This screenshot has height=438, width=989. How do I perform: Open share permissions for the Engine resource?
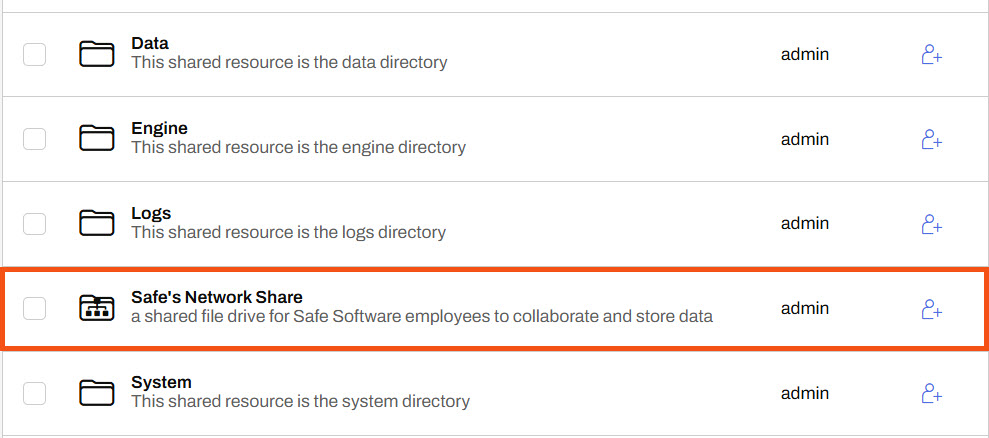click(931, 139)
